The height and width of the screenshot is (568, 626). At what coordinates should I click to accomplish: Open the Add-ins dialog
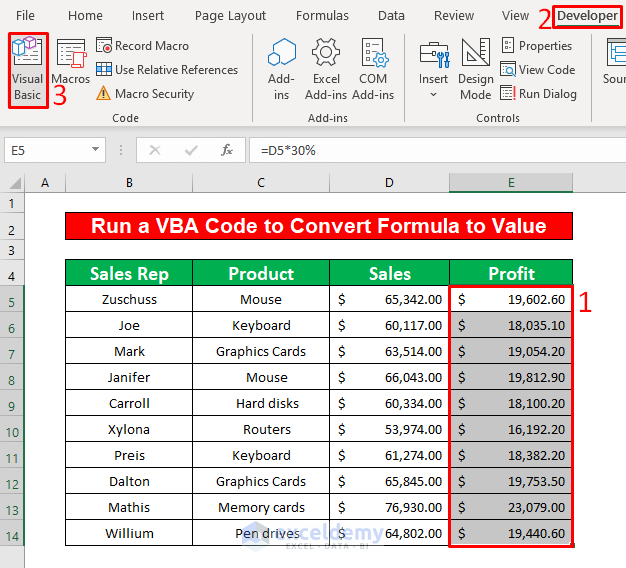(282, 69)
